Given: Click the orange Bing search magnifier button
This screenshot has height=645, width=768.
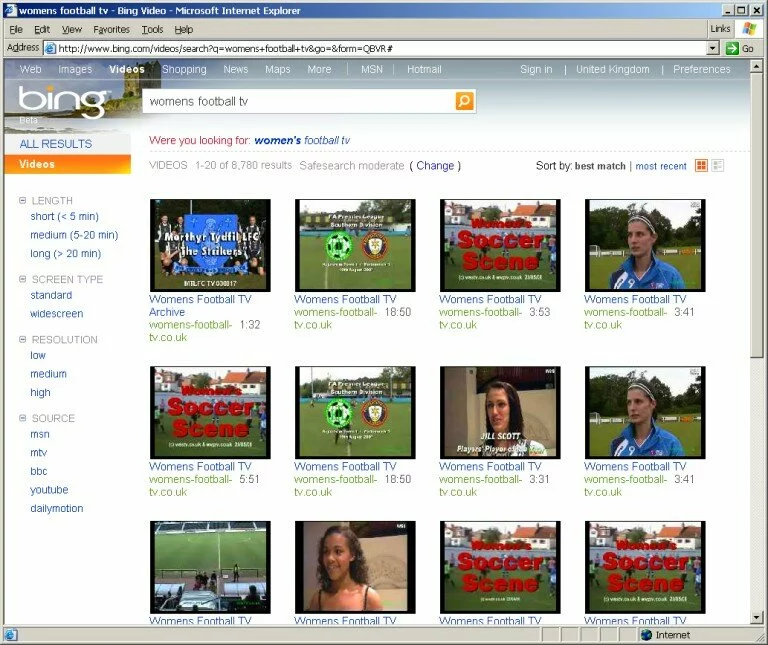Looking at the screenshot, I should [464, 101].
